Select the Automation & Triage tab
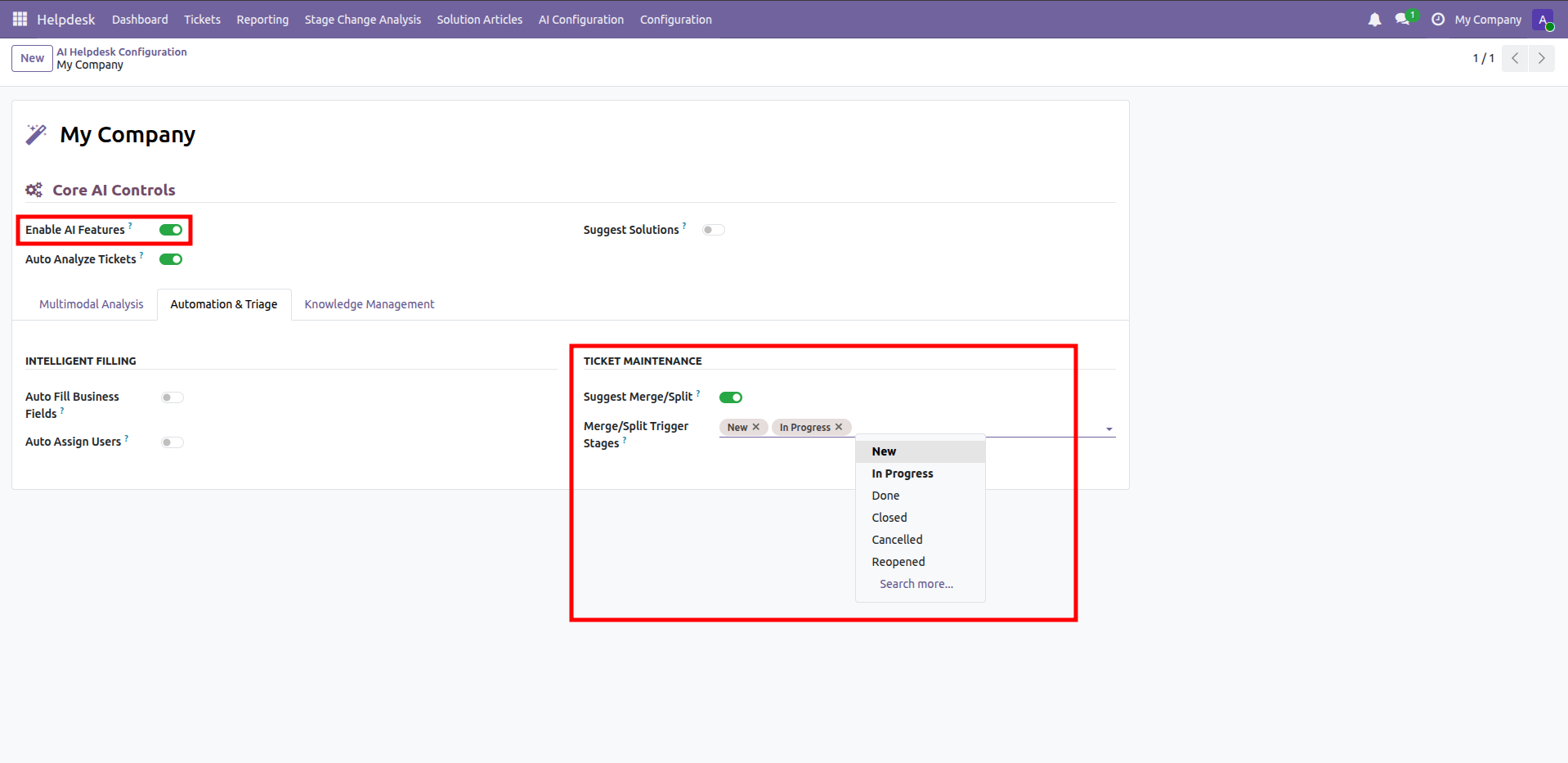Viewport: 1568px width, 763px height. (224, 304)
